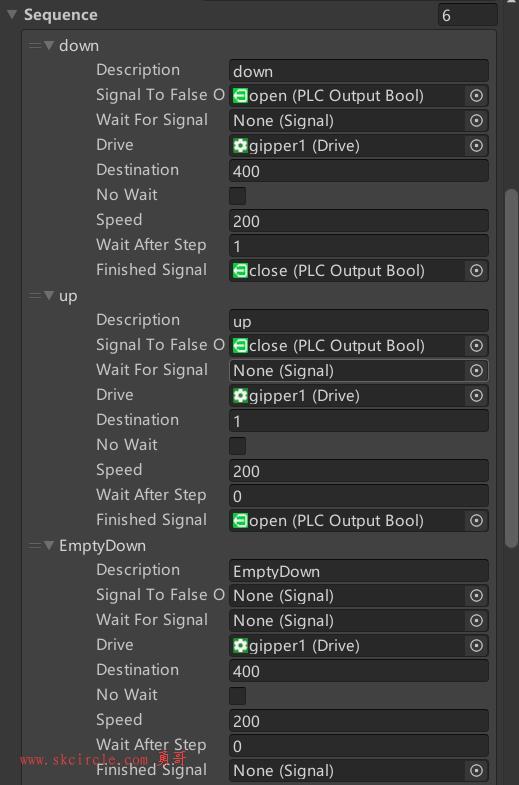The height and width of the screenshot is (785, 519).
Task: Click down step's Destination field with 400
Action: pos(359,171)
